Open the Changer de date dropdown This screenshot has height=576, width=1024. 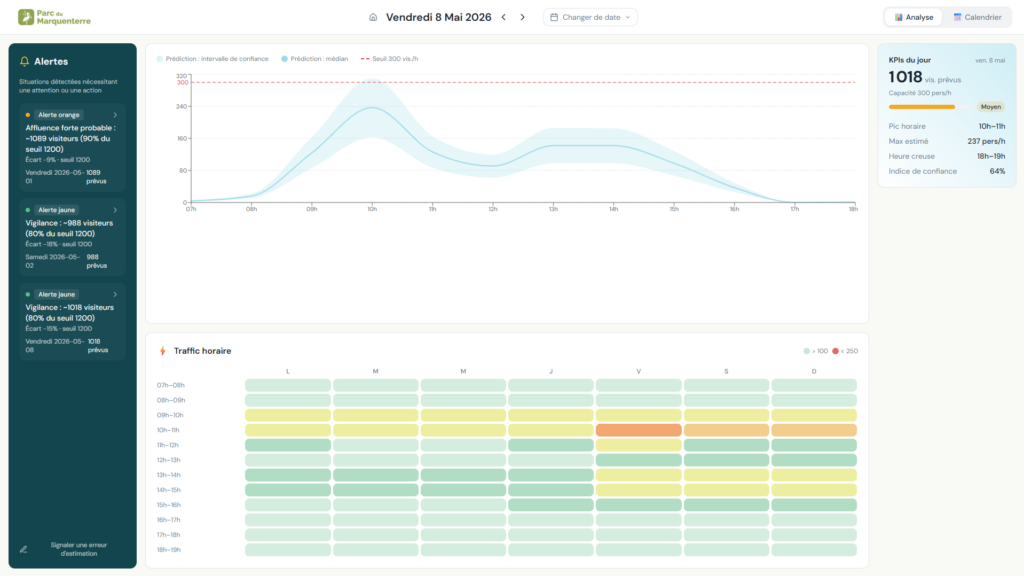click(590, 17)
